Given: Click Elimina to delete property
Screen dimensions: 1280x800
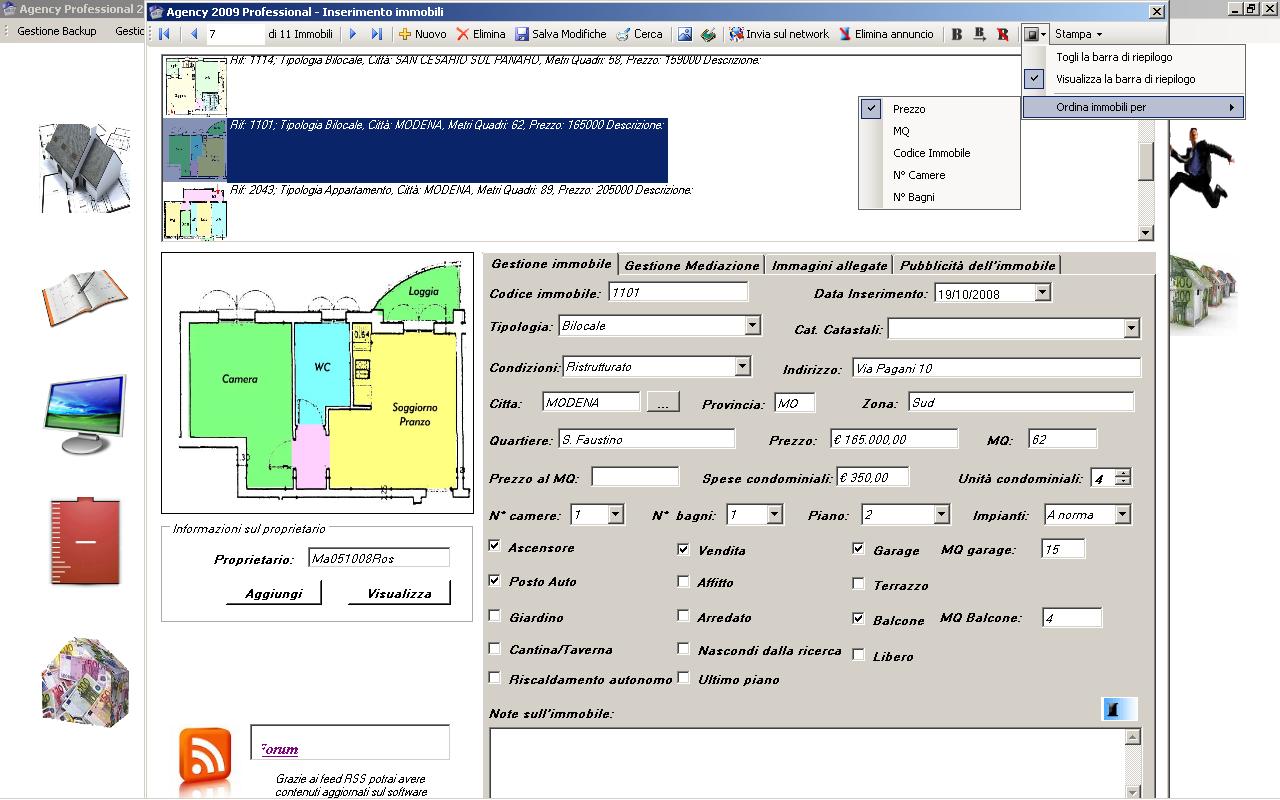Looking at the screenshot, I should [481, 34].
